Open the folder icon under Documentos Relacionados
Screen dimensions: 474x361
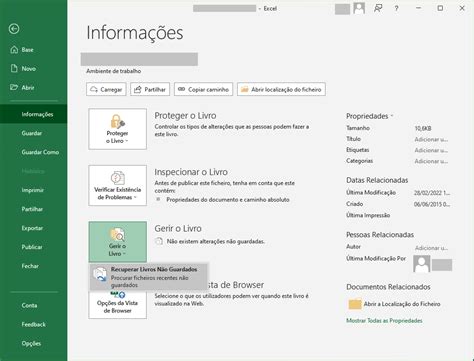coord(355,304)
